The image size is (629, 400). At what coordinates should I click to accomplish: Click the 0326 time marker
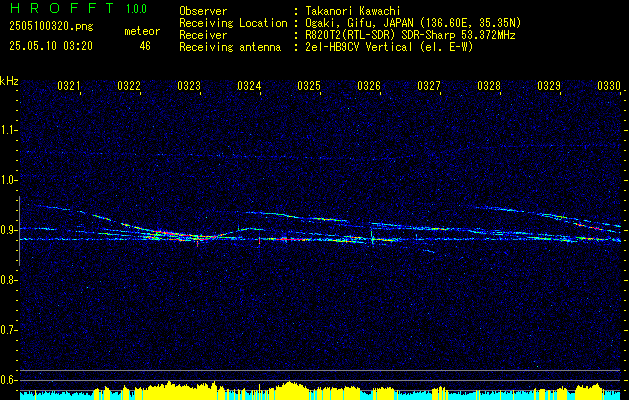pyautogui.click(x=369, y=85)
